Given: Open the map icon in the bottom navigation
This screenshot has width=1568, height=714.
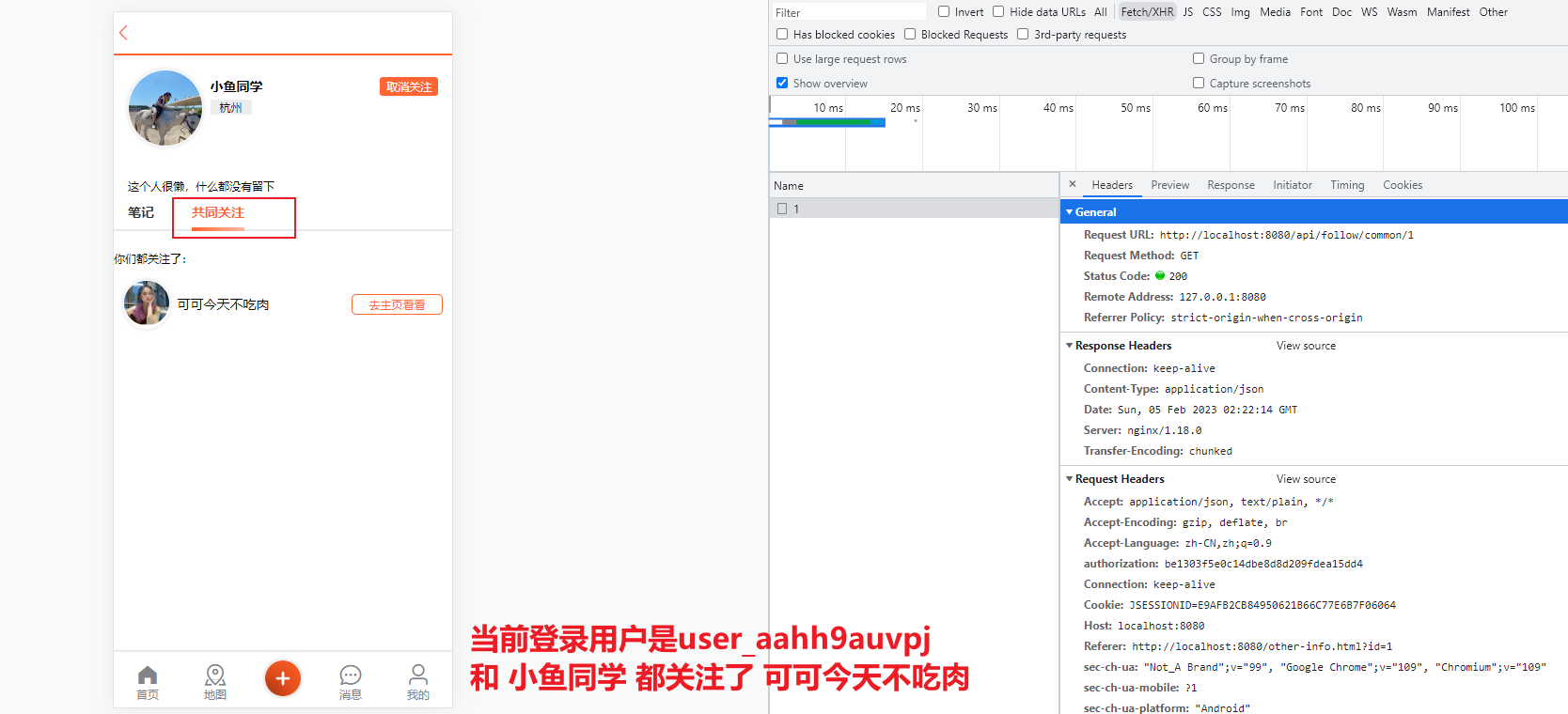Looking at the screenshot, I should (215, 676).
